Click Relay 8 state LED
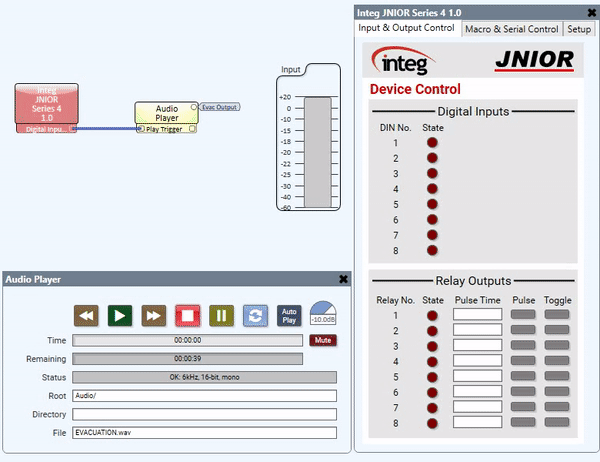Screen dimensions: 600x462 432,423
